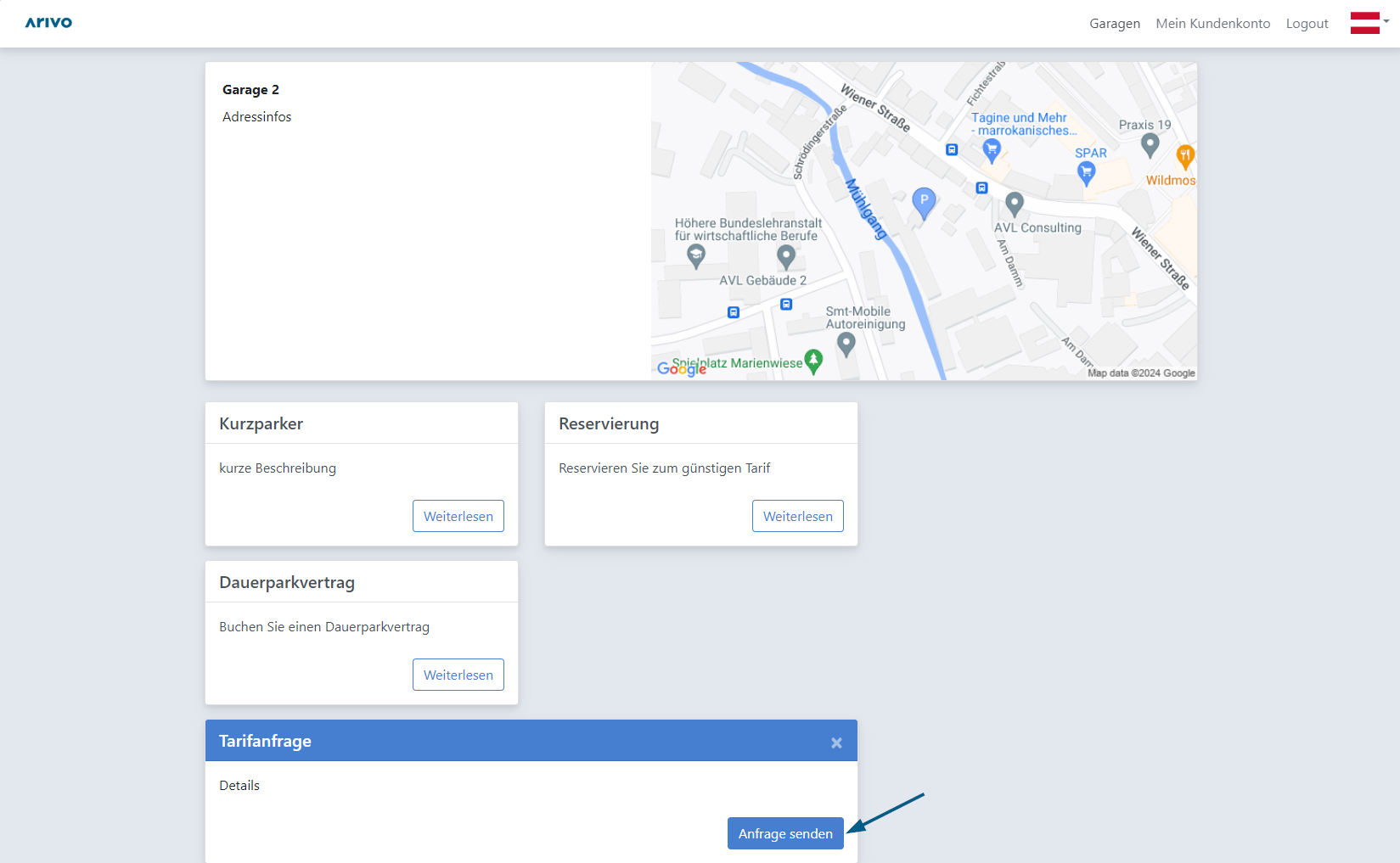Click the Logout link

(1307, 24)
